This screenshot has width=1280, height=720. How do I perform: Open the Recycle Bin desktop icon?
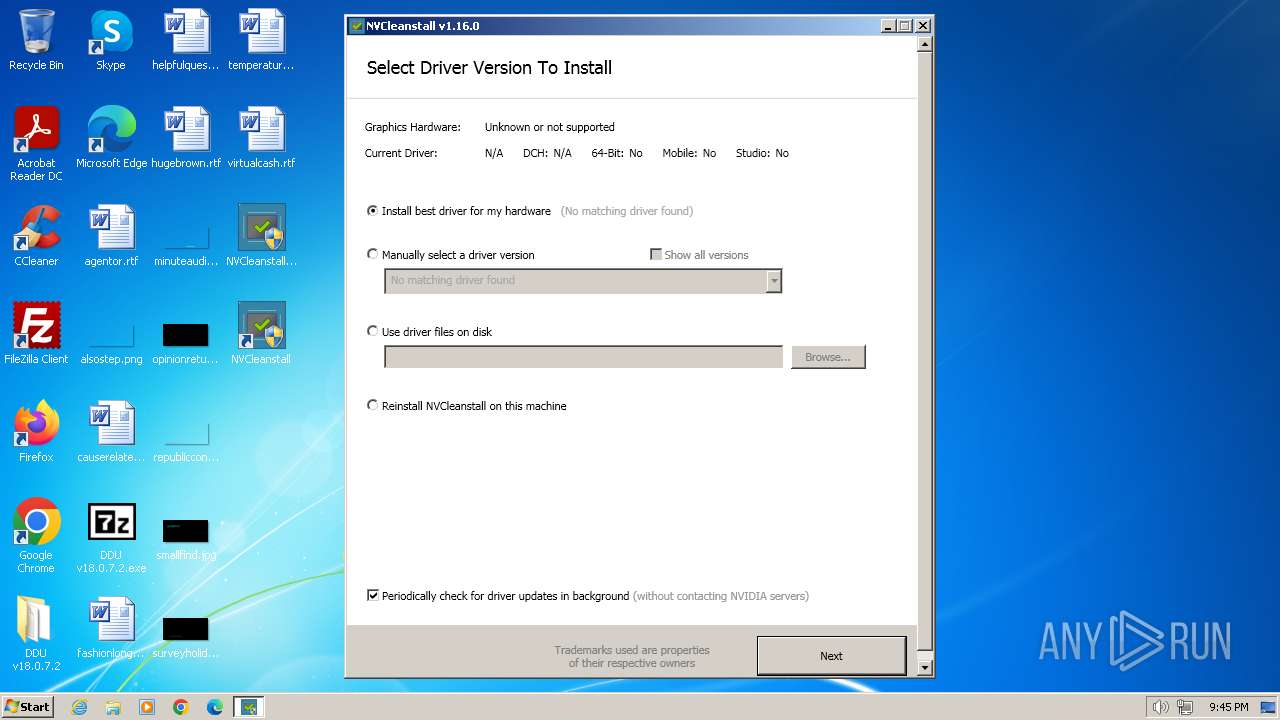coord(36,40)
